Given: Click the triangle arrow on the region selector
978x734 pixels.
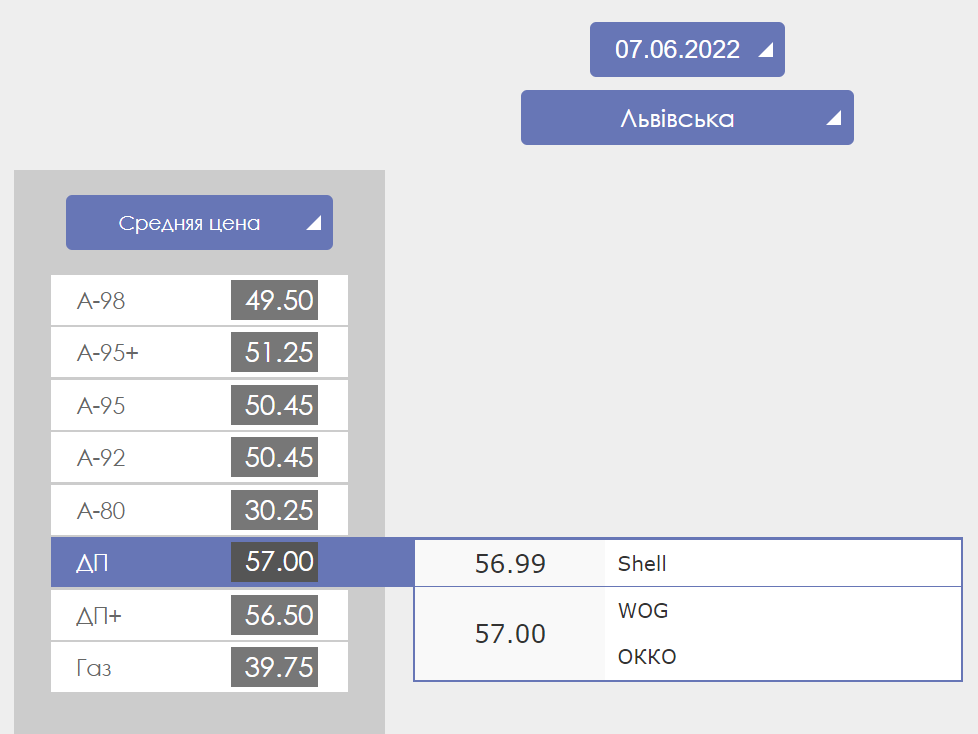Looking at the screenshot, I should pos(833,120).
